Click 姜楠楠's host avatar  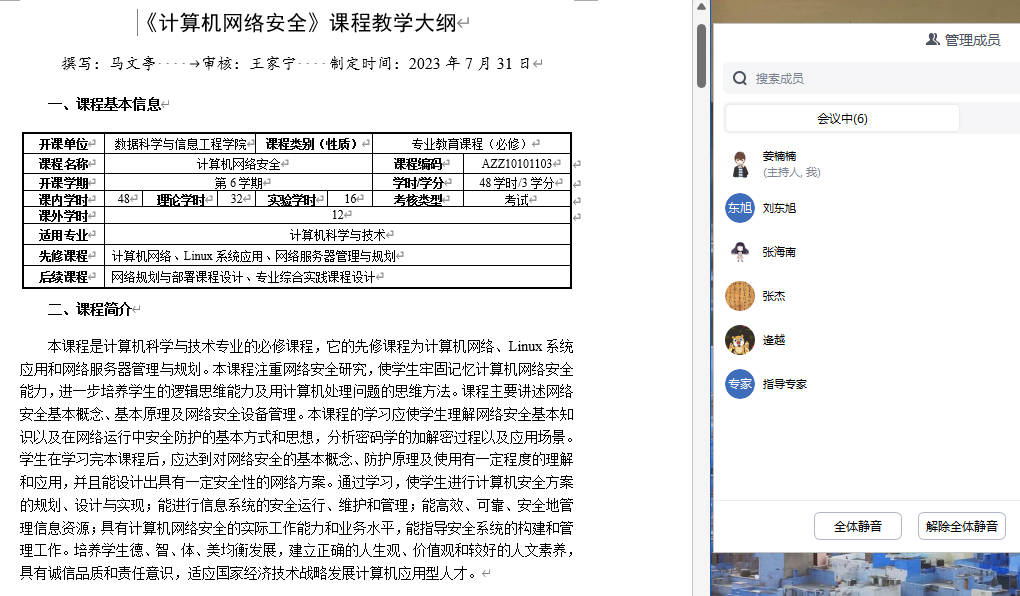pos(739,164)
